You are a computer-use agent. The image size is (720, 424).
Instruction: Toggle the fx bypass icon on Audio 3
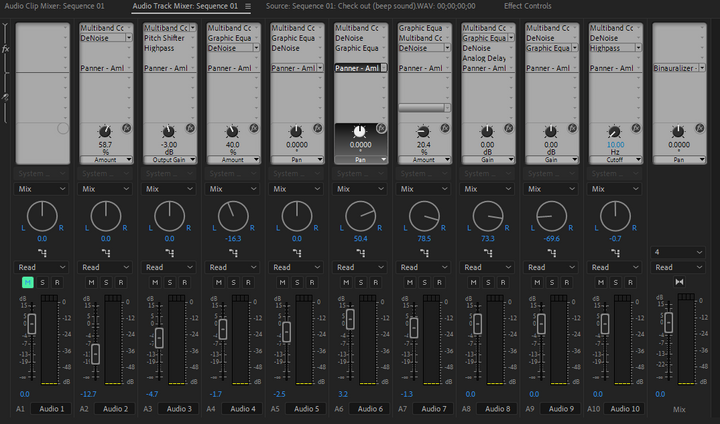[x=190, y=128]
